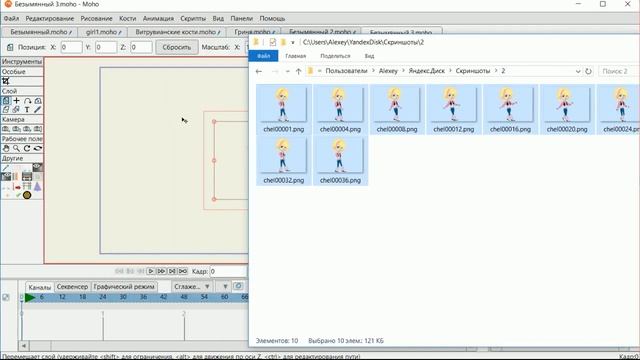Switch to Графический режим timeline tab
Image resolution: width=640 pixels, height=360 pixels.
(x=124, y=287)
